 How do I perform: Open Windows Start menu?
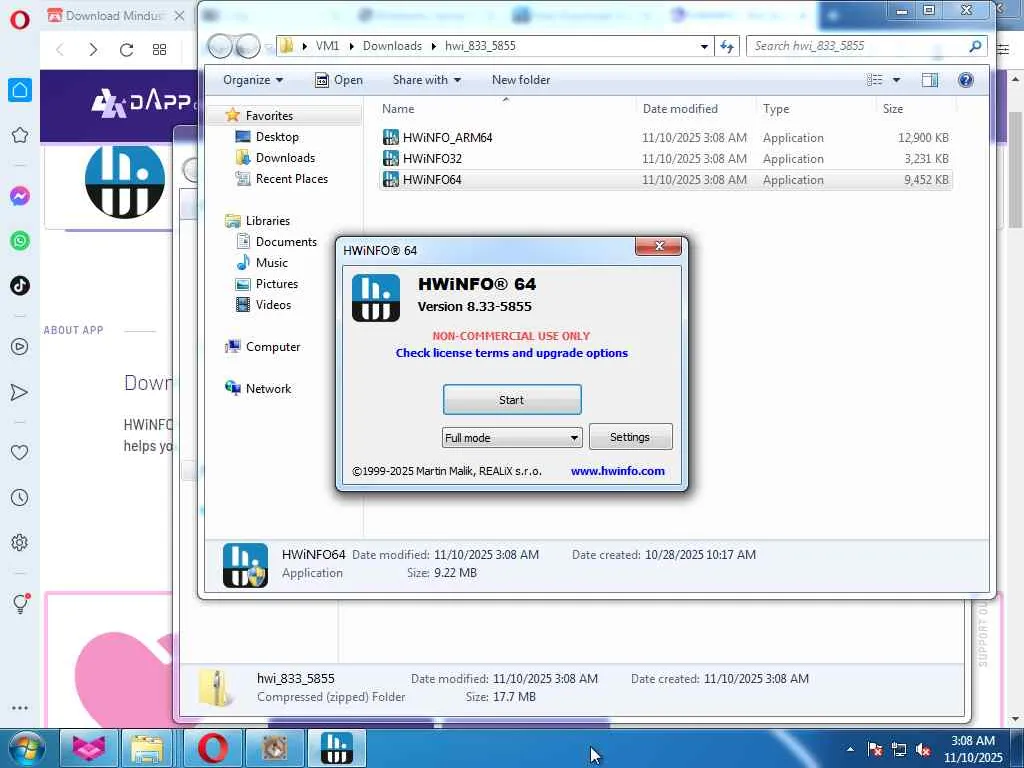tap(26, 748)
